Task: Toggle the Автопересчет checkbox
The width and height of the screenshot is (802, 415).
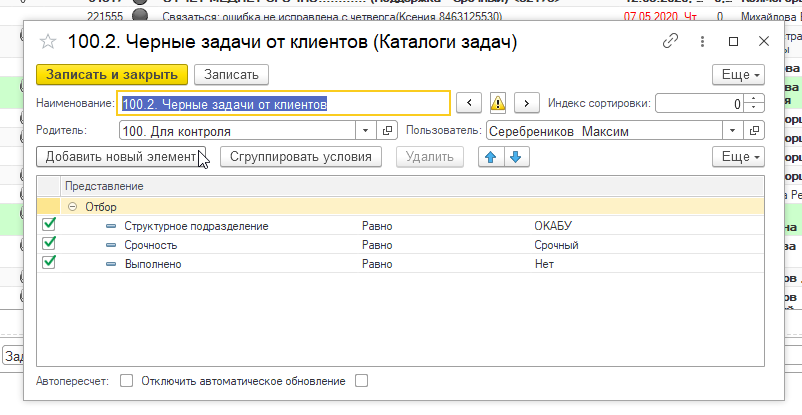Action: click(x=126, y=381)
